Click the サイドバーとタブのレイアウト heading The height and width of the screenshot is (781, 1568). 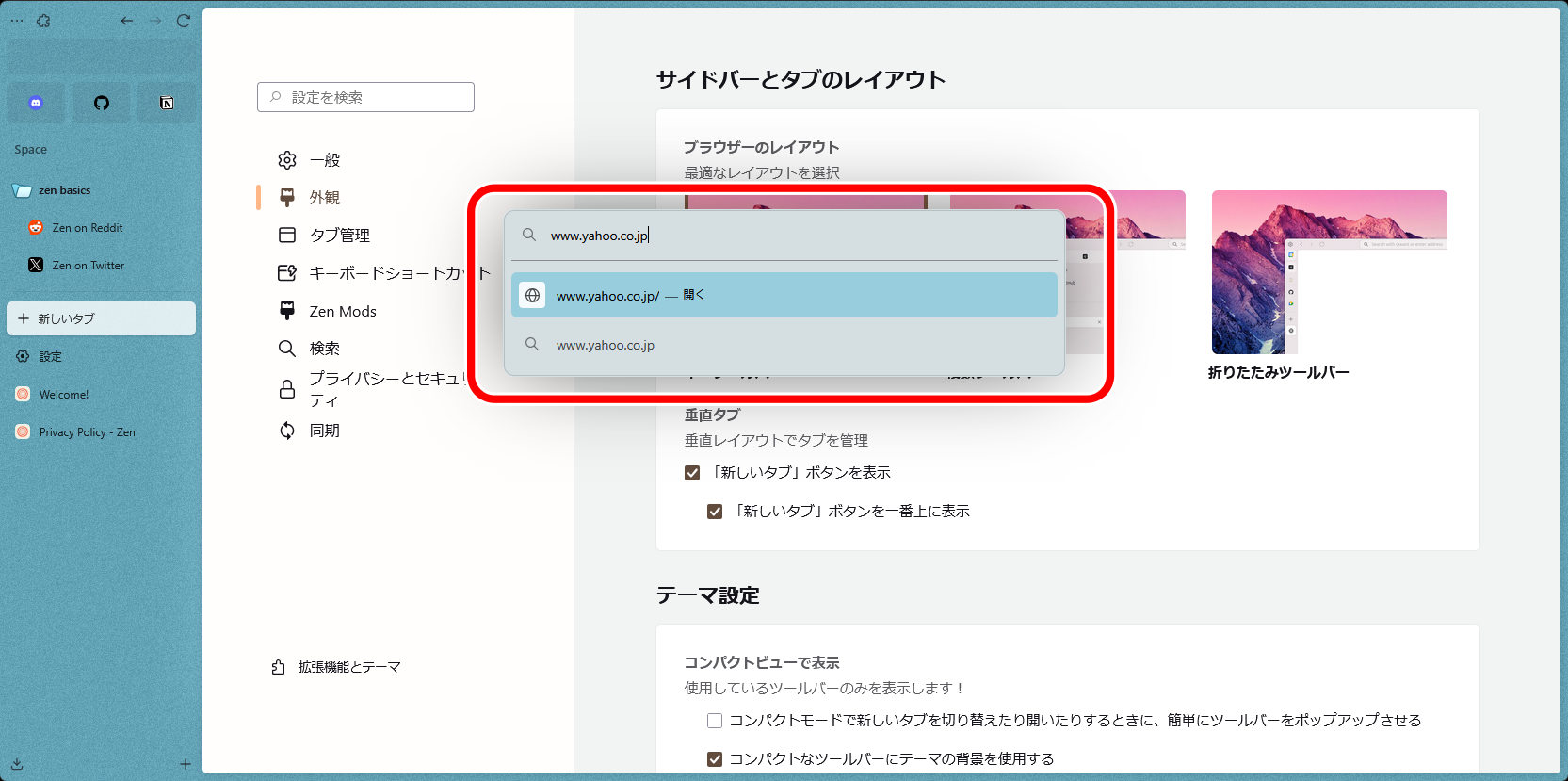pyautogui.click(x=801, y=79)
